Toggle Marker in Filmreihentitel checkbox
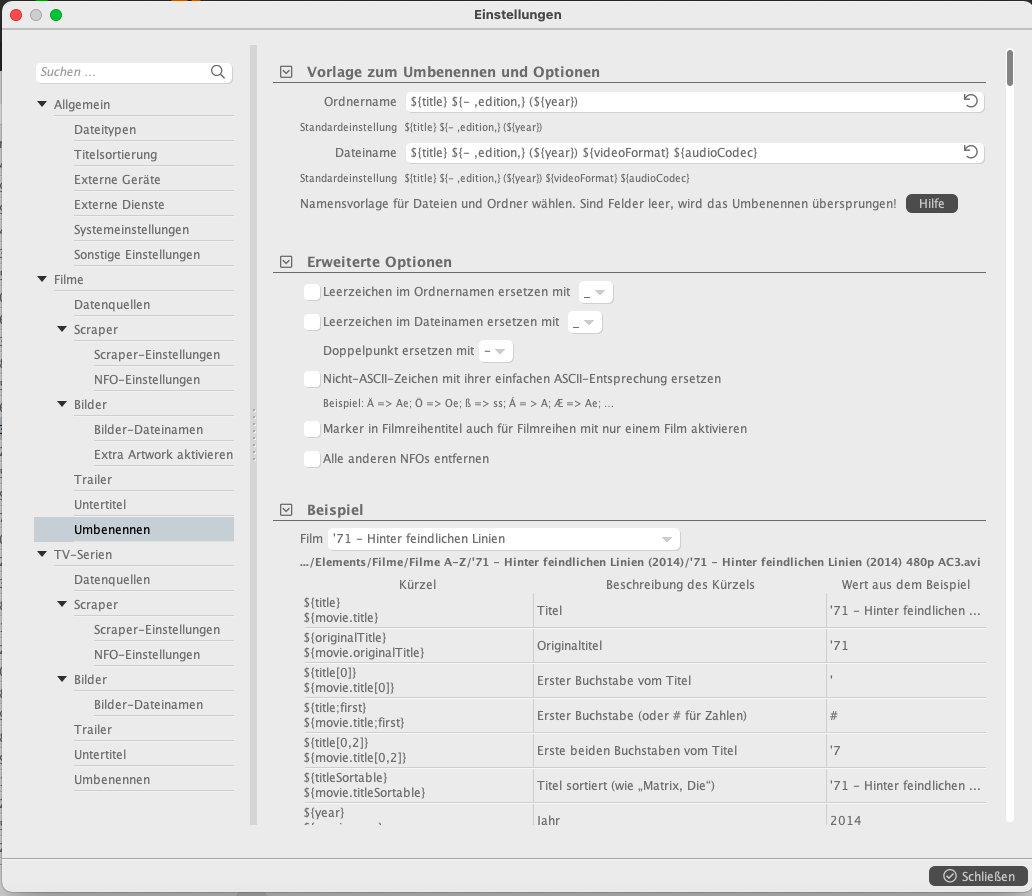 [x=312, y=429]
